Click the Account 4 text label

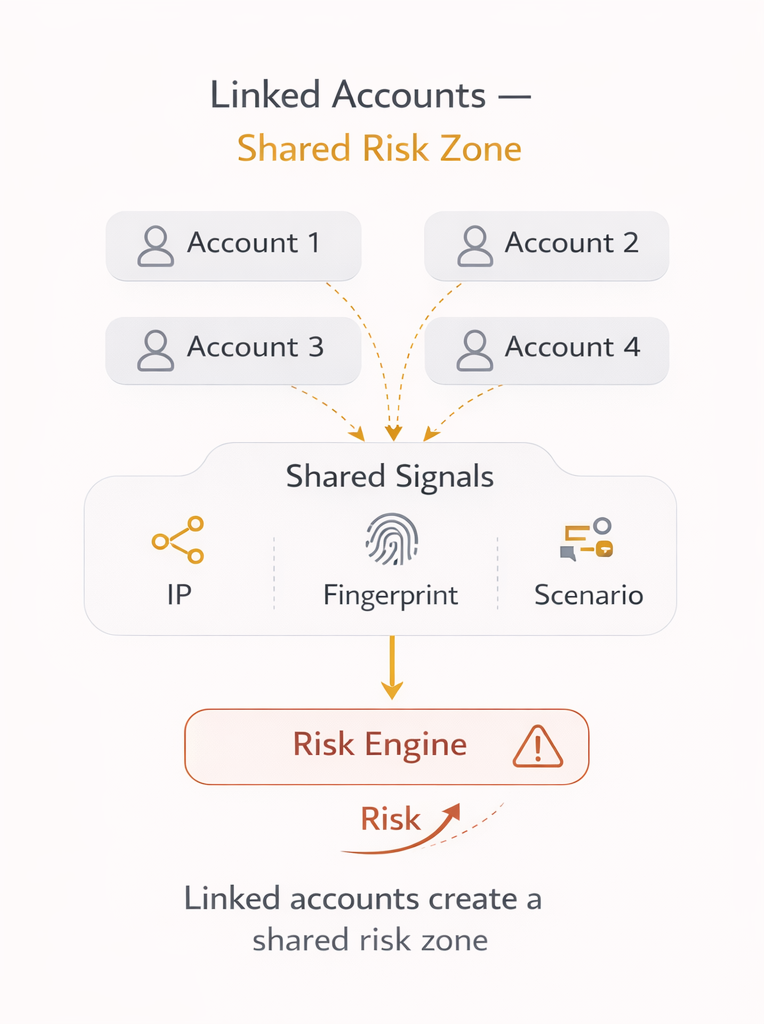(x=572, y=347)
